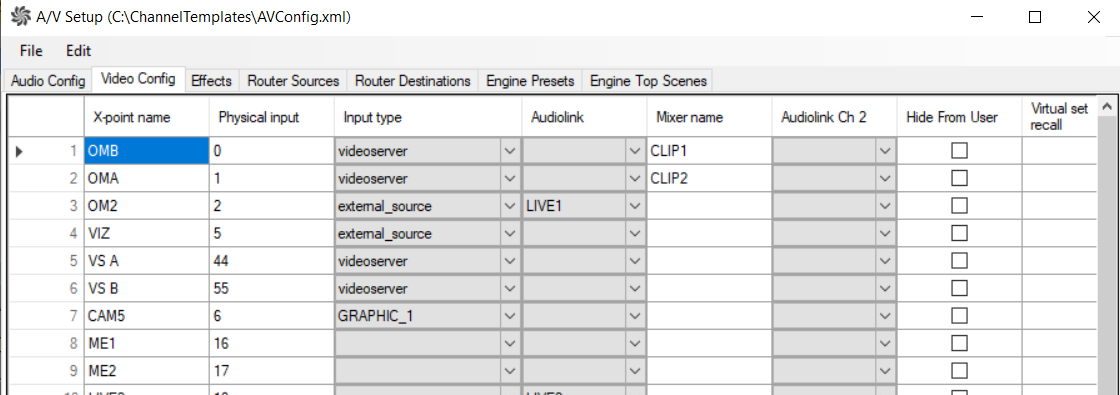Switch to the Router Sources tab
Screen dimensions: 1120x395
point(293,81)
